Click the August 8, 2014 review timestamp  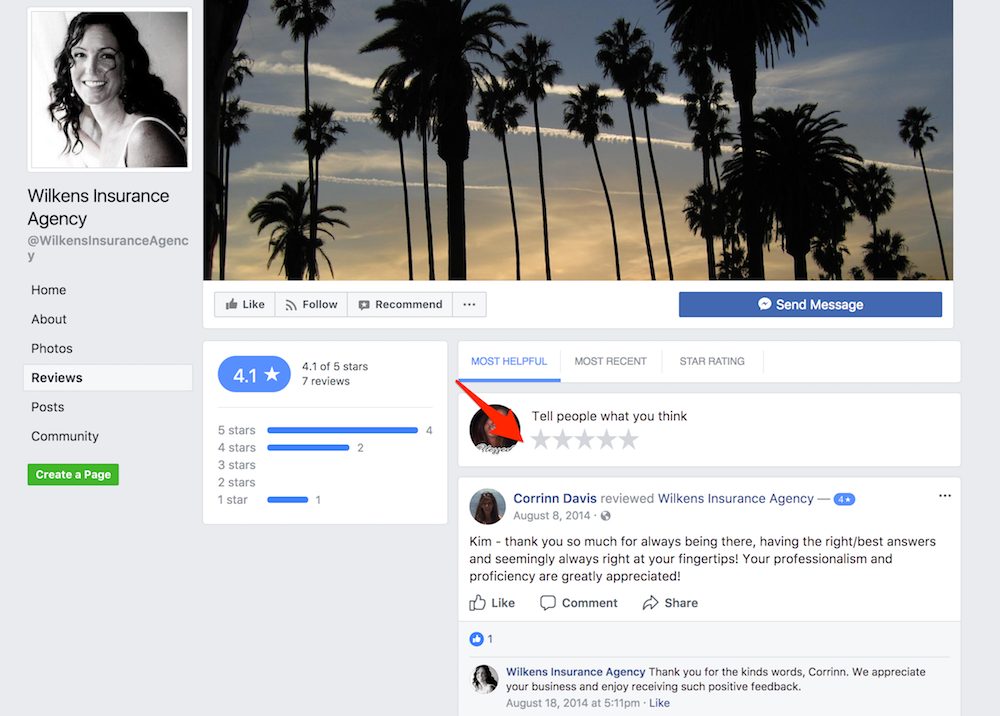[x=552, y=516]
